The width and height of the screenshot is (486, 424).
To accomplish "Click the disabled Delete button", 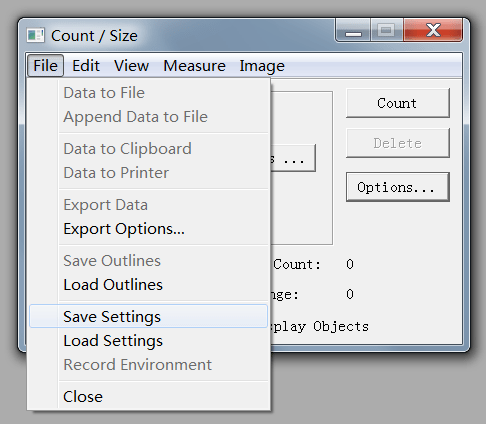I will point(398,143).
